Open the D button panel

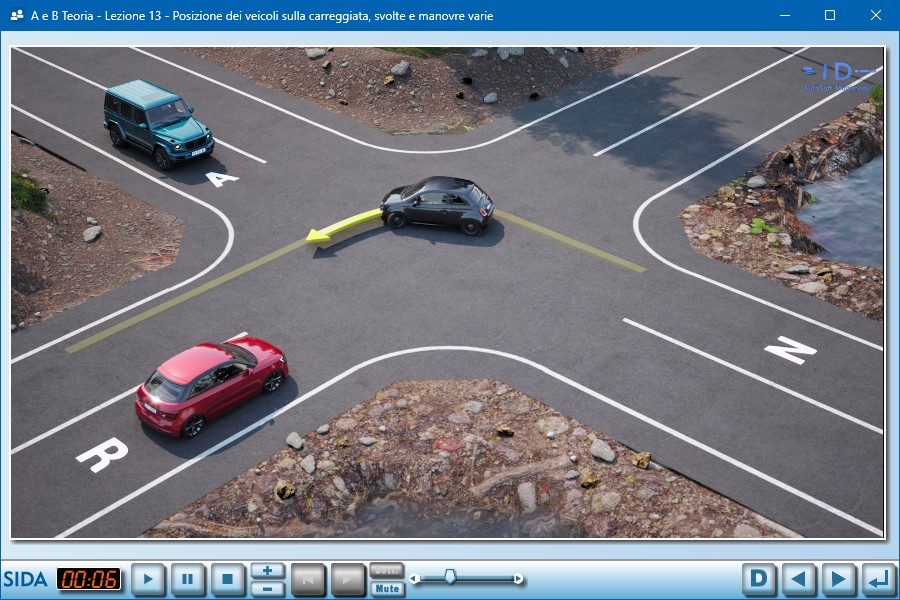(759, 579)
